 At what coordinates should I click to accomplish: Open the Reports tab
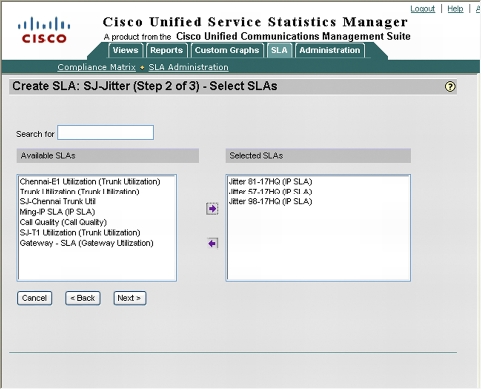pyautogui.click(x=166, y=50)
